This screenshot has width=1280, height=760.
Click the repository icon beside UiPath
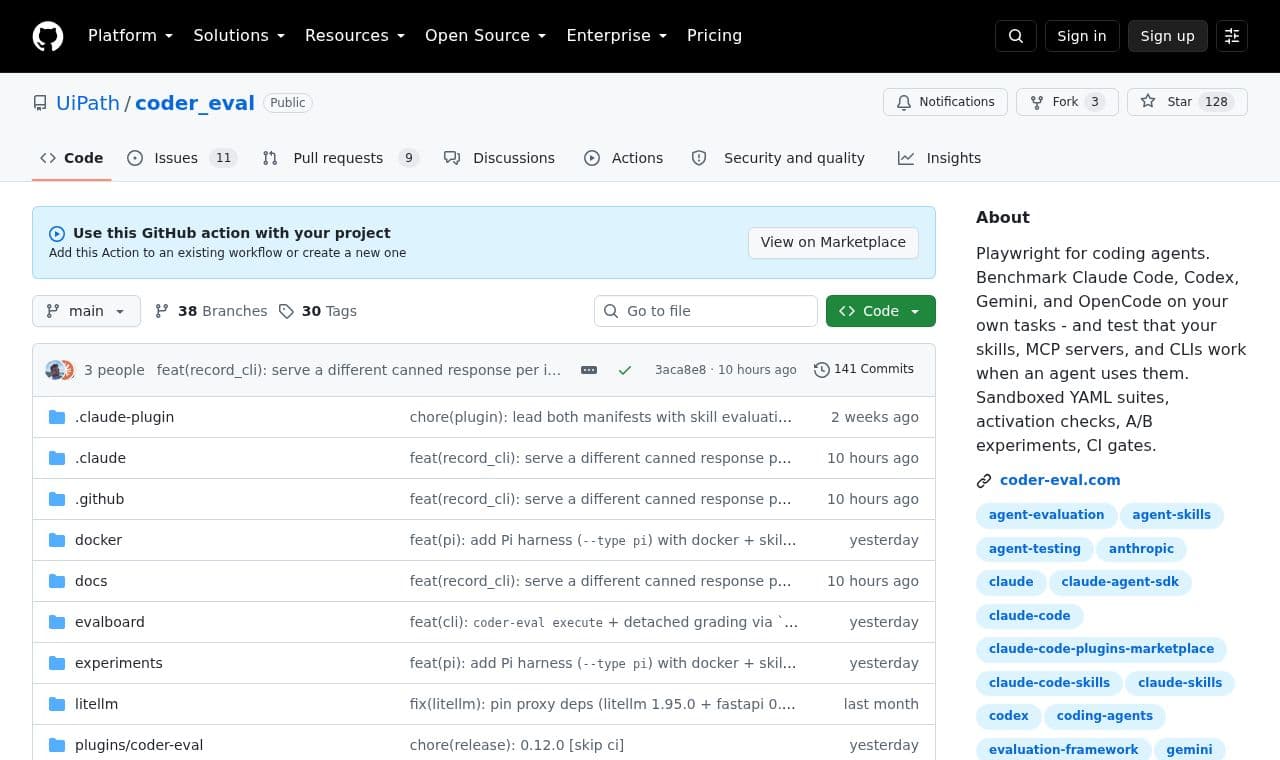[x=40, y=103]
